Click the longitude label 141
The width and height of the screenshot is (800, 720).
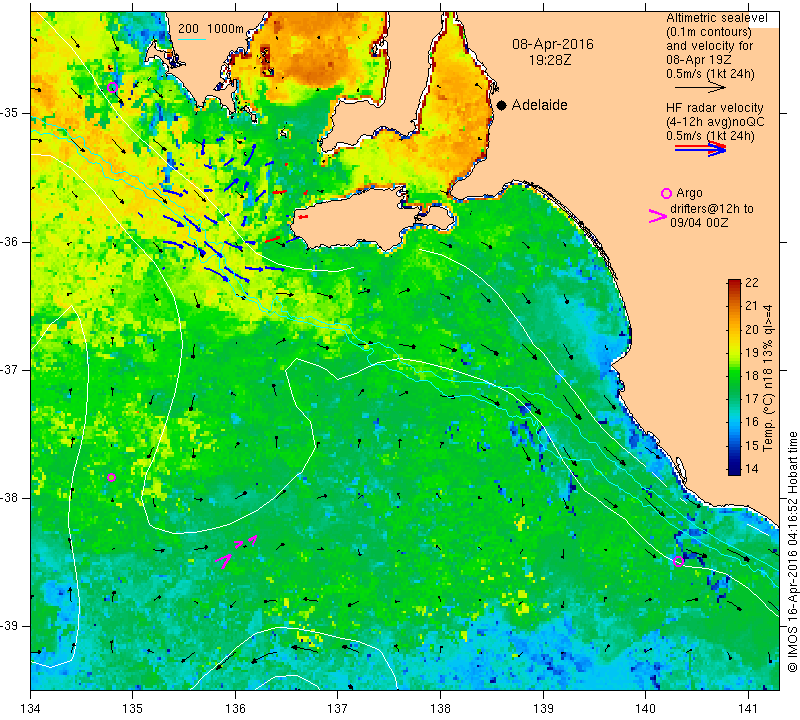[748, 709]
